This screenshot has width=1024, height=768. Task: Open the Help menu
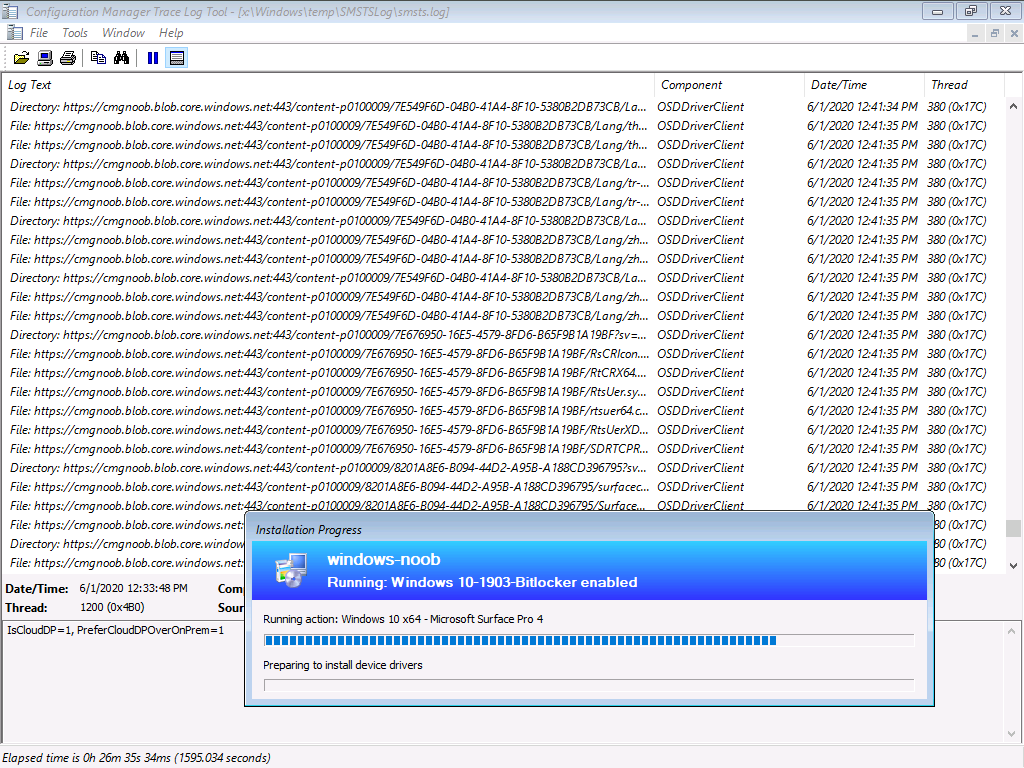(171, 33)
